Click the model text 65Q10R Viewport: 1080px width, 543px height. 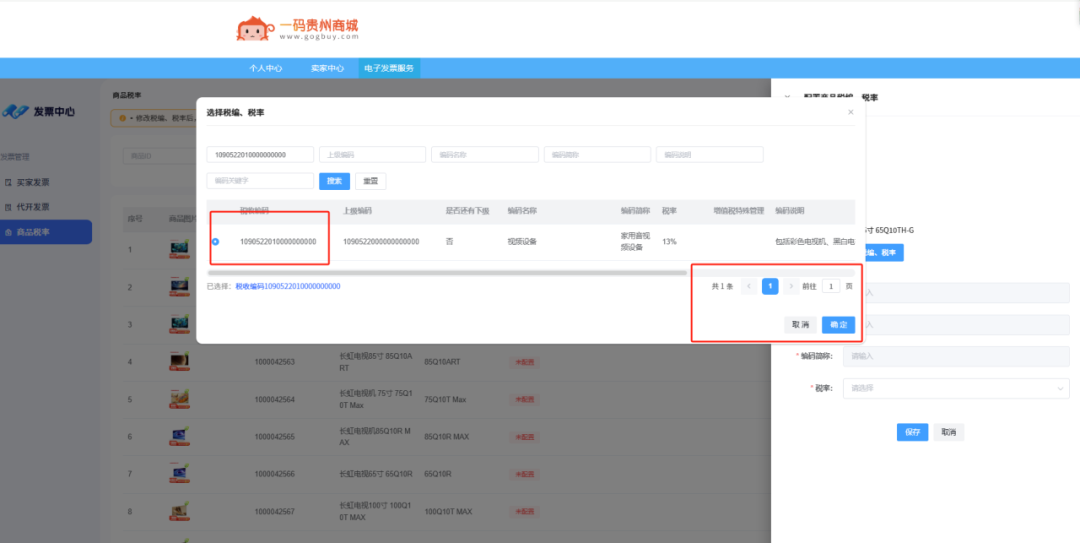(x=436, y=474)
